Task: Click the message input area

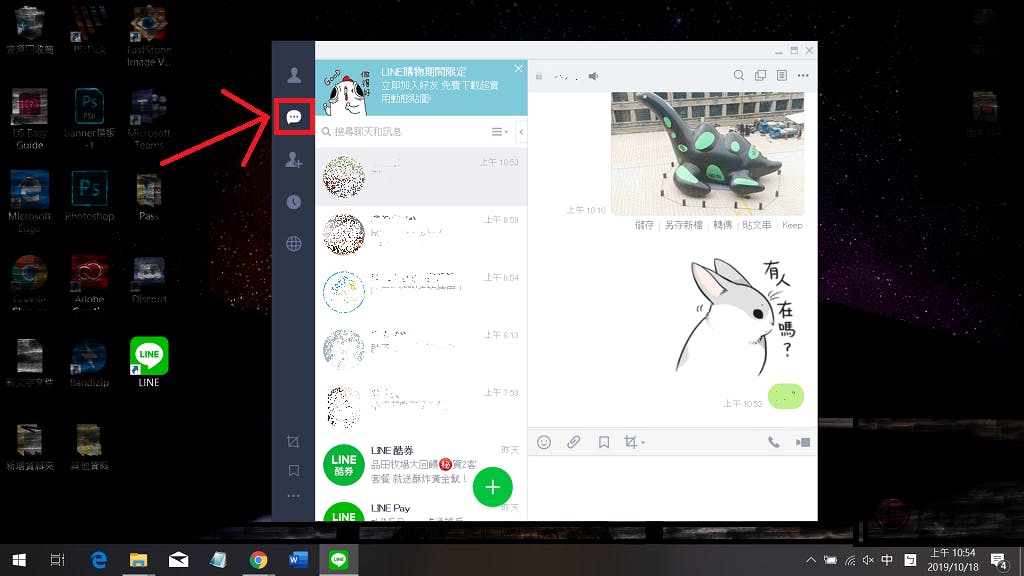Action: click(673, 488)
